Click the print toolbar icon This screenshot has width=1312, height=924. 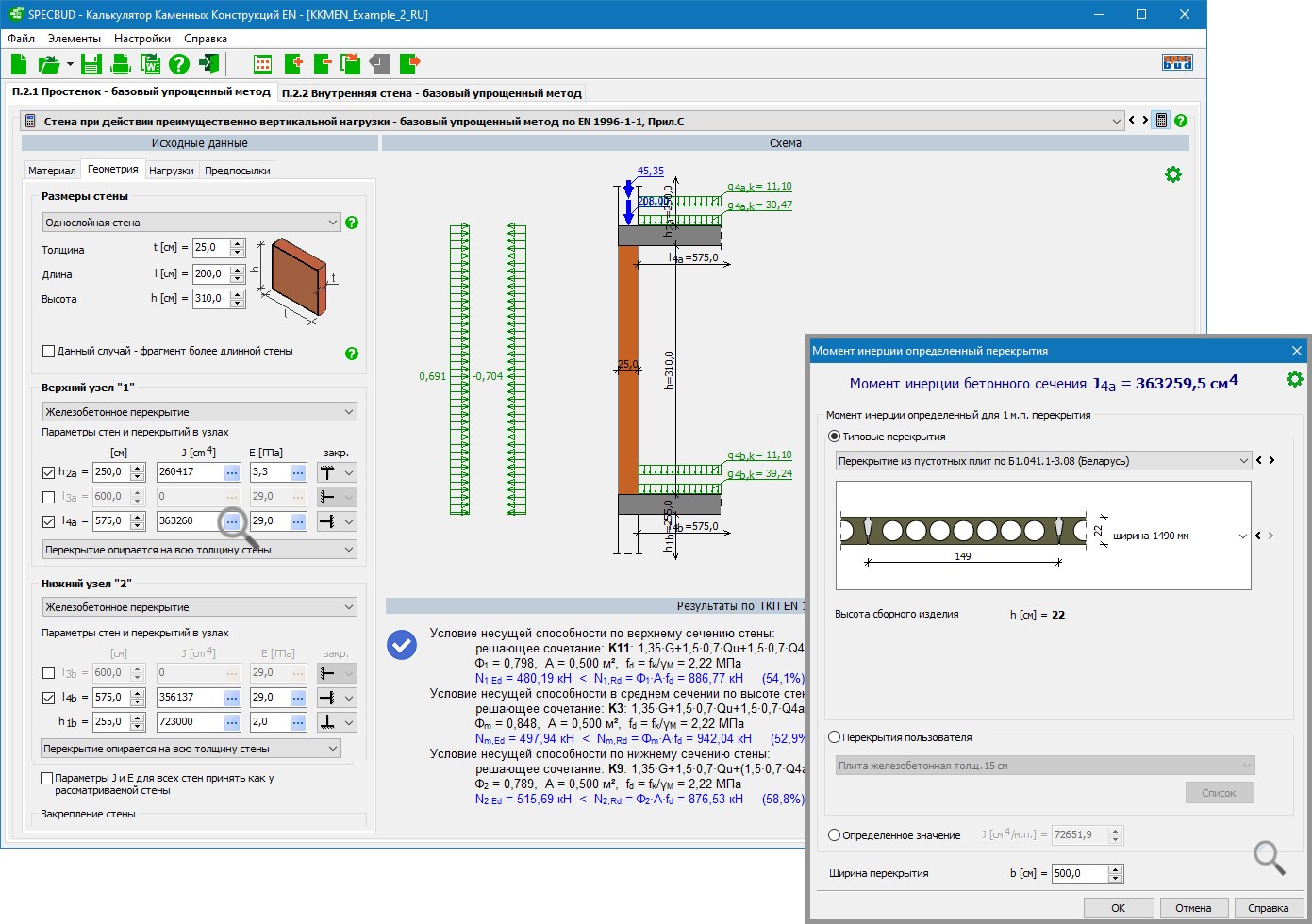click(x=121, y=64)
